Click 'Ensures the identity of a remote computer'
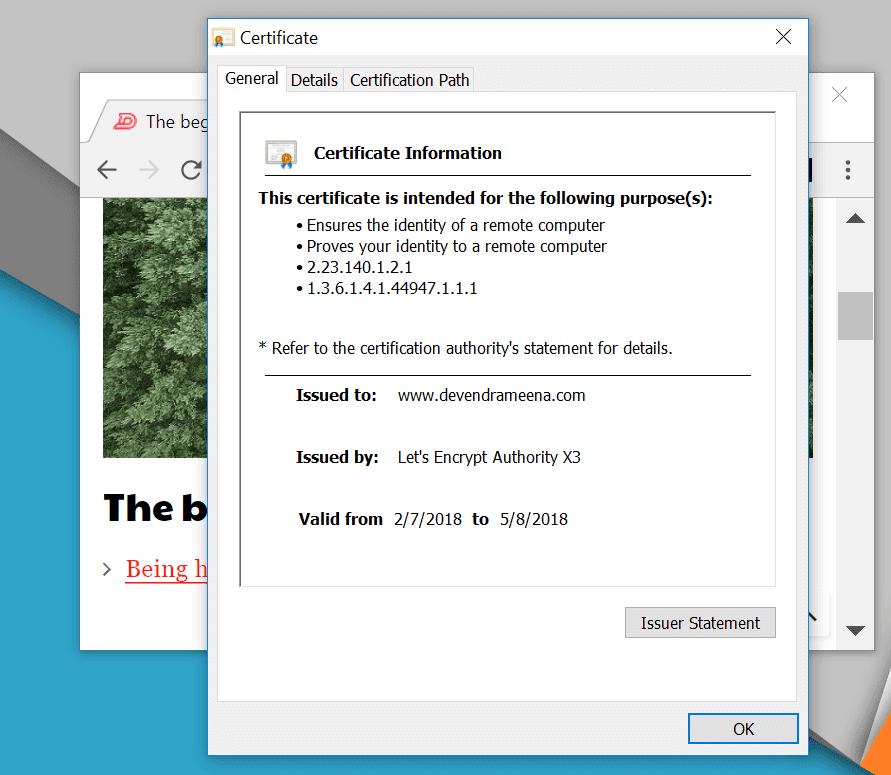Screen dimensions: 891x775 point(455,225)
